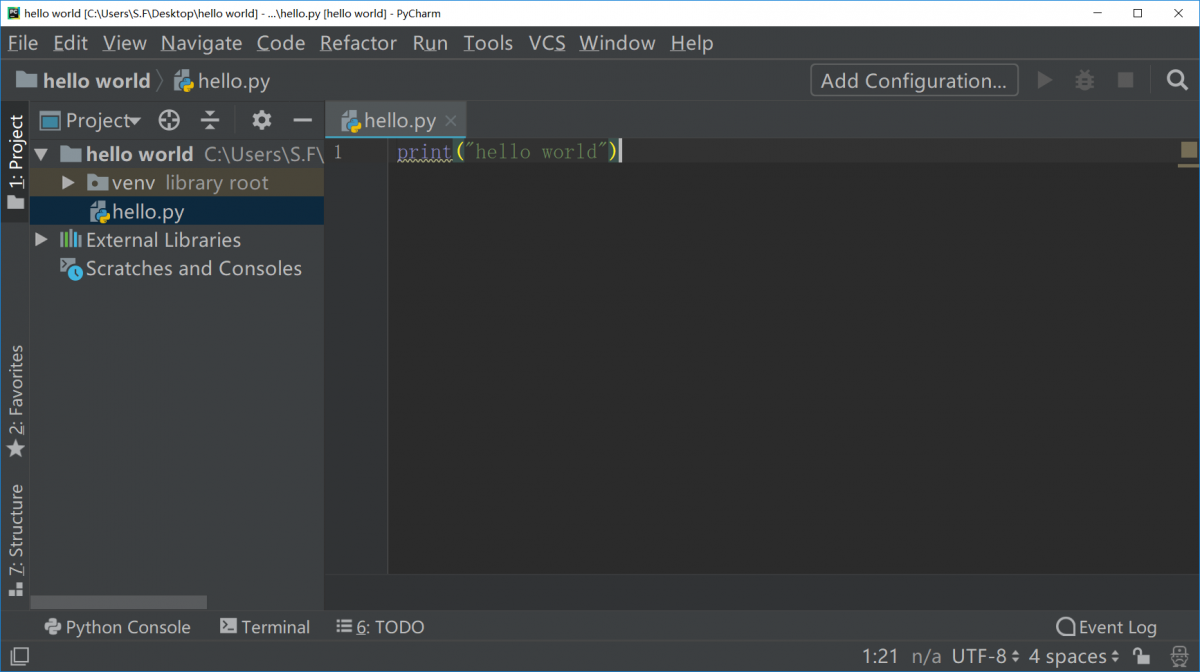Toggle the 7: Structure tool window
This screenshot has height=672, width=1200.
pos(15,541)
